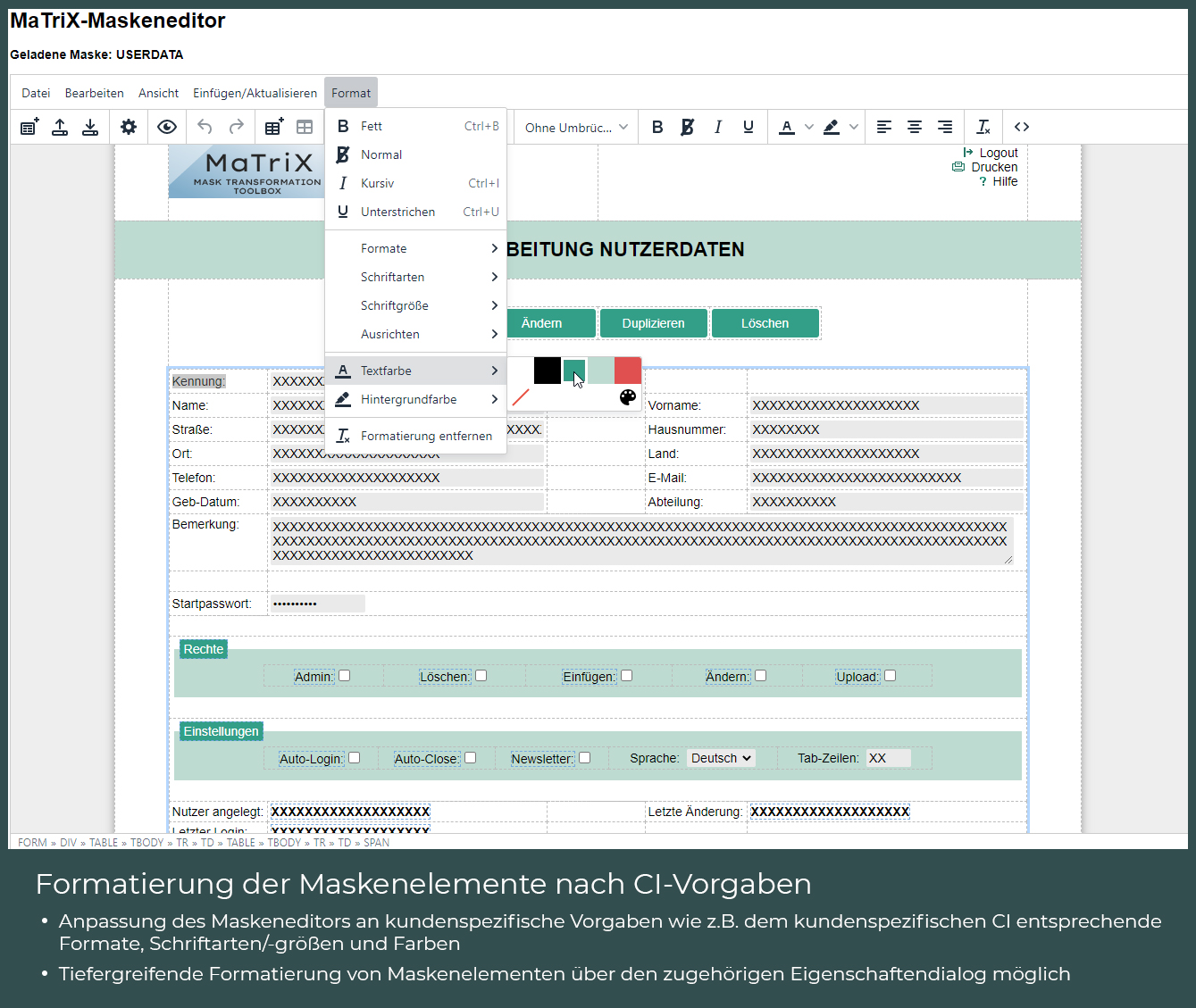Click the source code icon in toolbar
Screen dimensions: 1196x1008
pos(1022,128)
